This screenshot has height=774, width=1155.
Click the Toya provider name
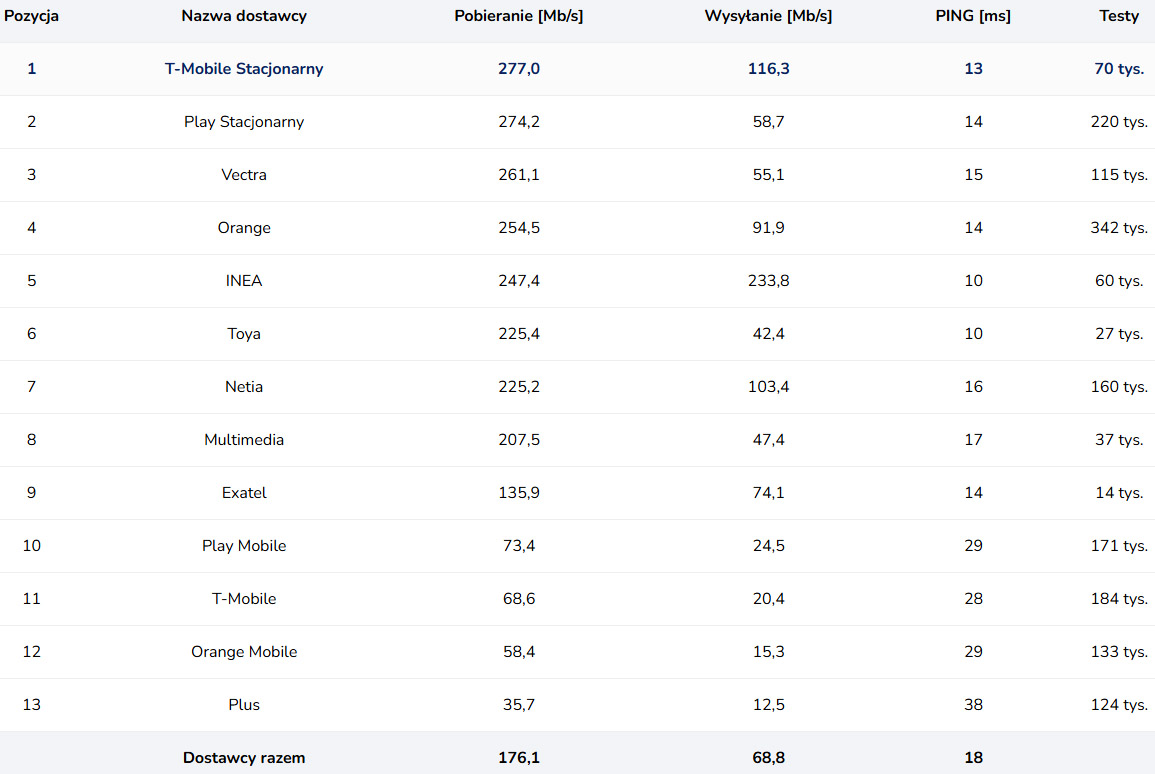[244, 334]
